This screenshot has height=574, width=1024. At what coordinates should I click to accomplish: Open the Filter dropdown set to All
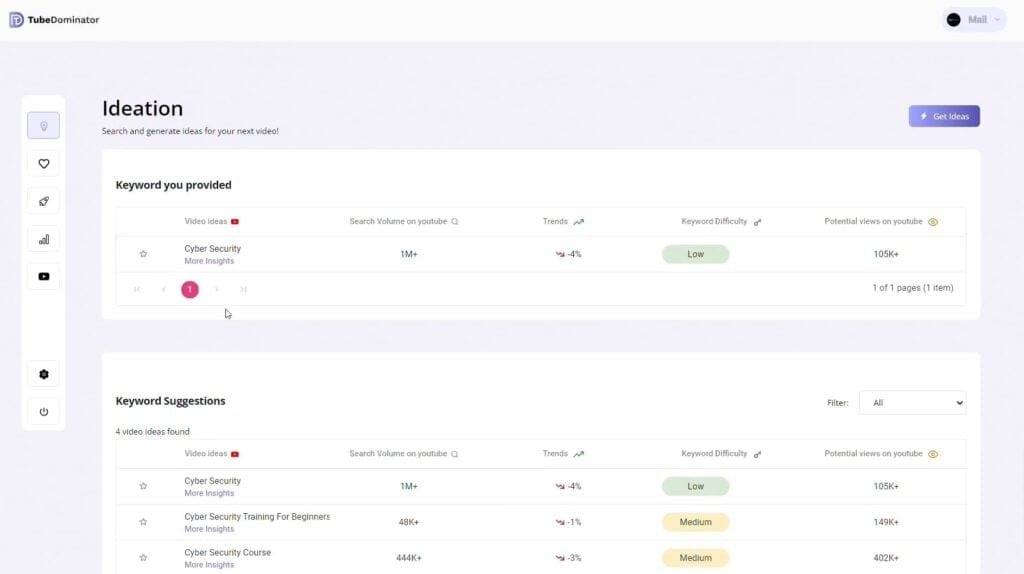912,403
